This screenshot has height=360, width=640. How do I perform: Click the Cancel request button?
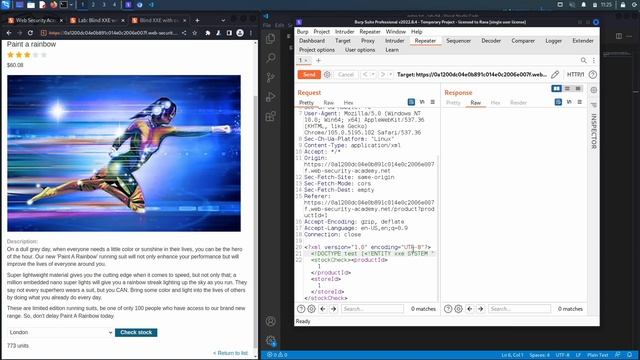(346, 75)
